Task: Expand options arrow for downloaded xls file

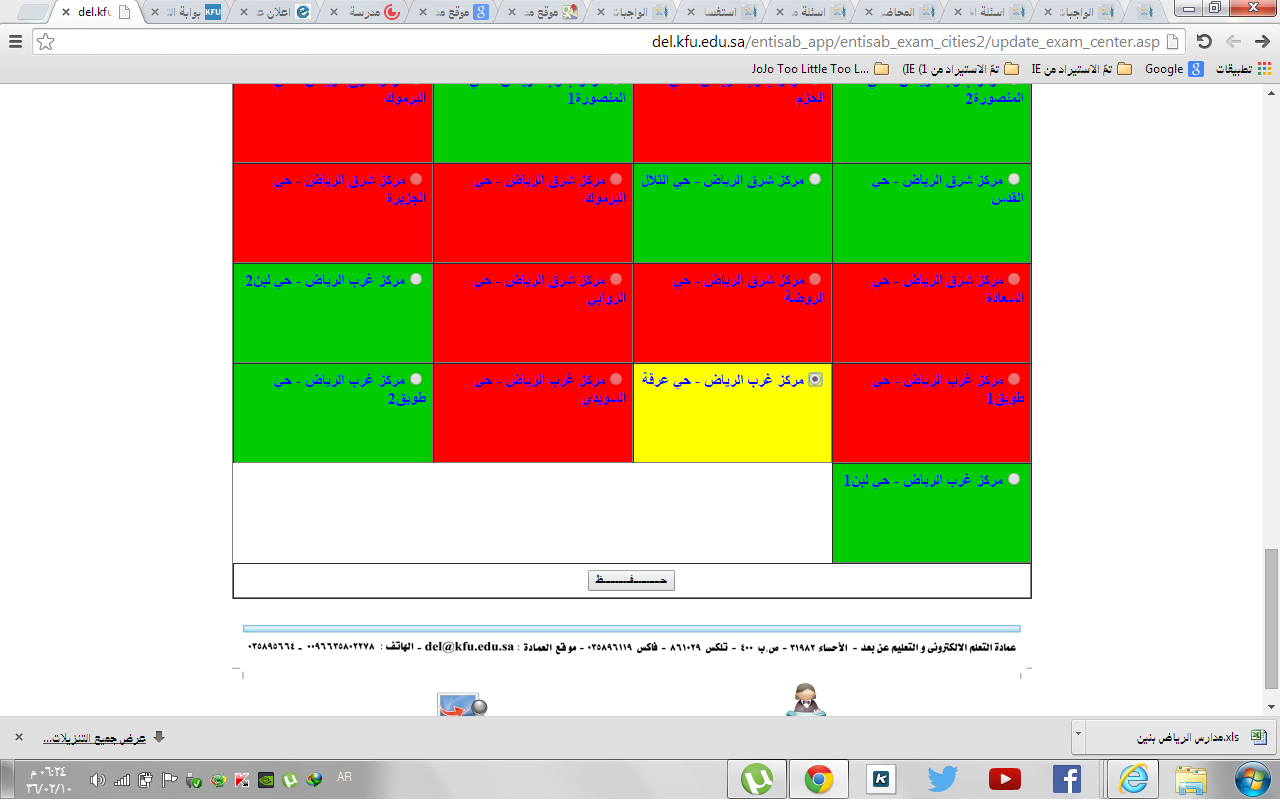Action: [1078, 737]
